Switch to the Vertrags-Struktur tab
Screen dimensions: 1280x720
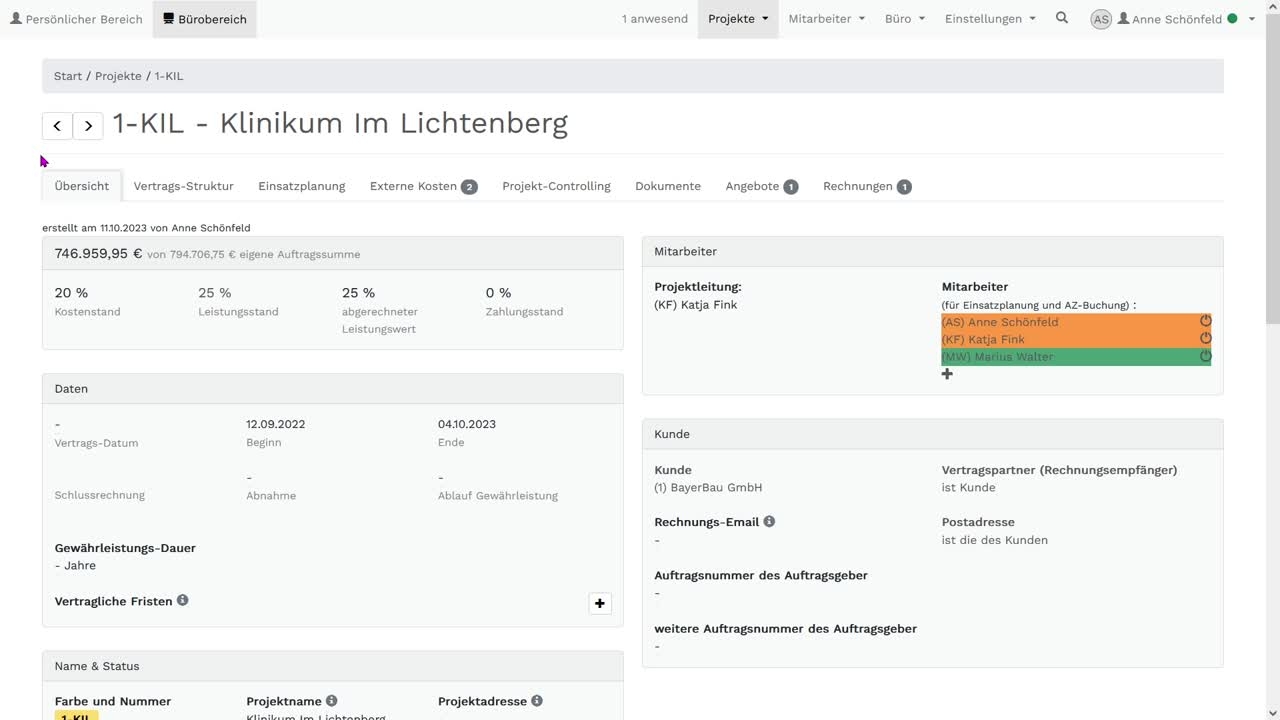pos(183,186)
